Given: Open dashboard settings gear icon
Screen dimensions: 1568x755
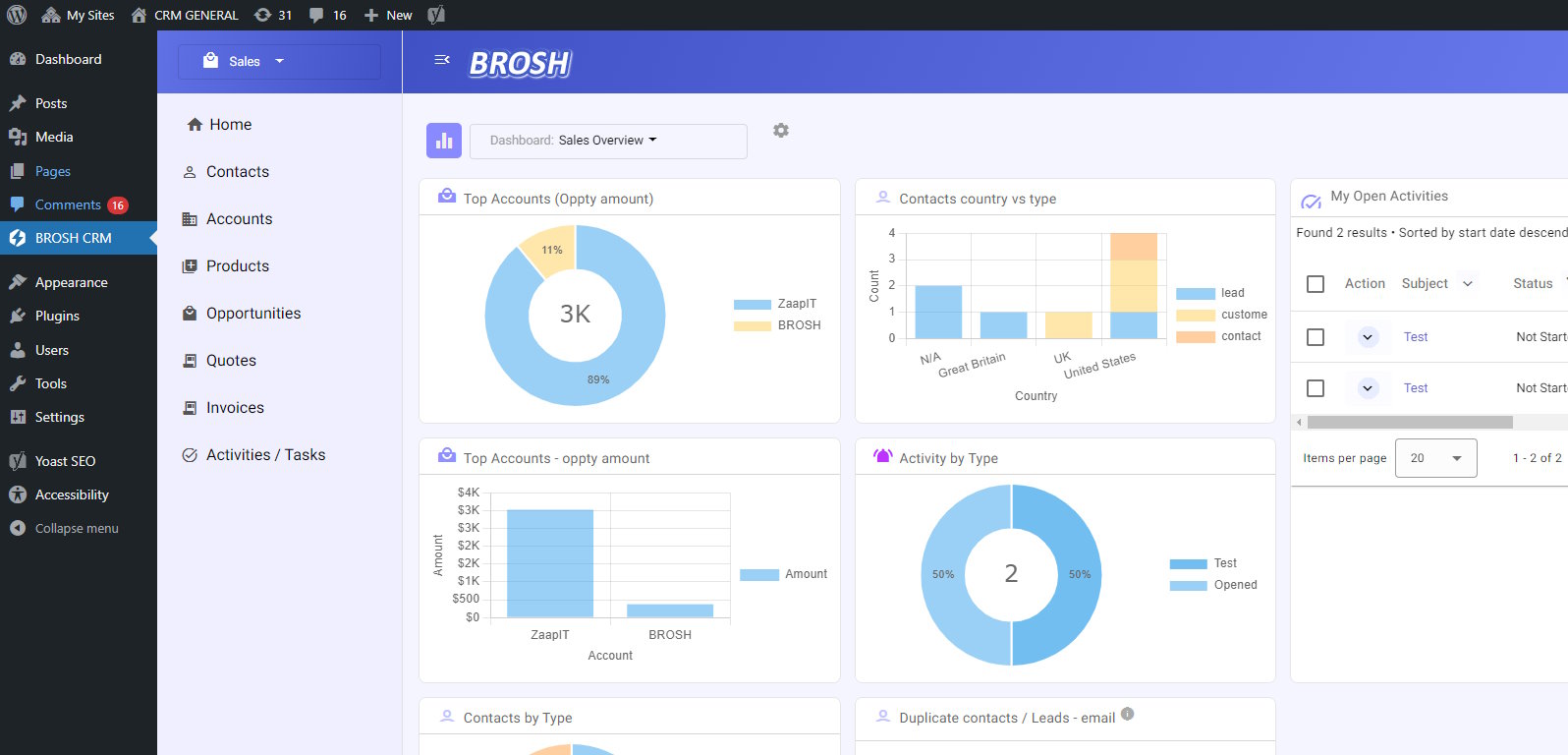Looking at the screenshot, I should pyautogui.click(x=781, y=130).
